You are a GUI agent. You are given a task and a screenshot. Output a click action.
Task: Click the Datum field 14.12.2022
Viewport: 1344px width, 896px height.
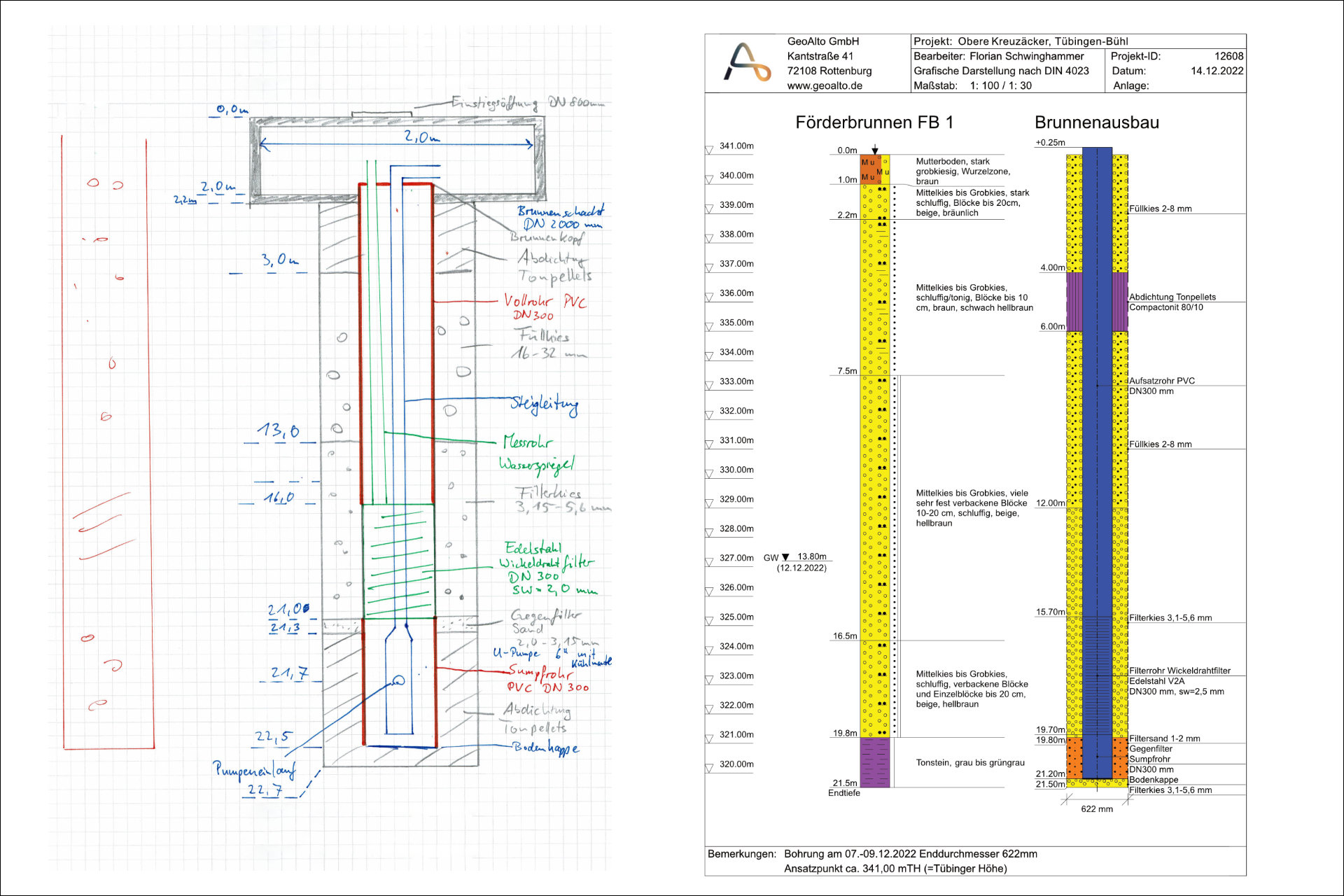pos(1217,71)
